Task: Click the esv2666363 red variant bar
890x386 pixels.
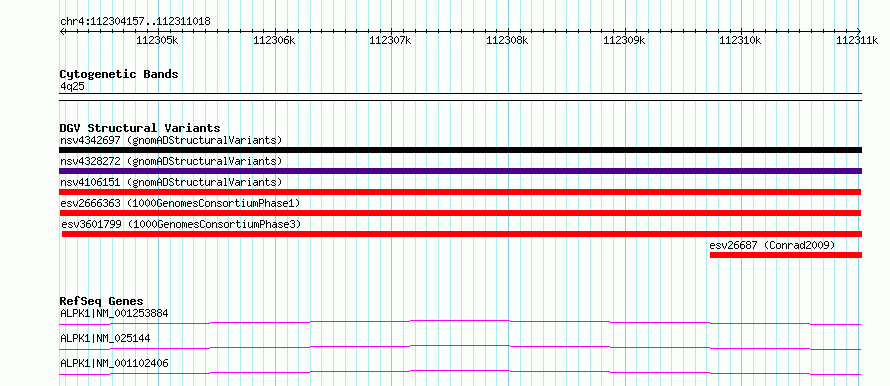Action: (460, 213)
